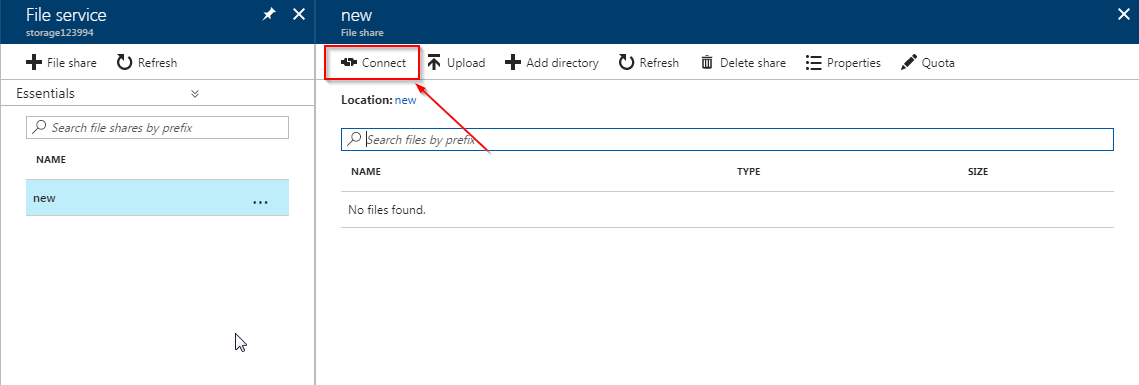Screen dimensions: 1139x385
Task: Expand the Essentials section chevron
Action: (x=195, y=94)
